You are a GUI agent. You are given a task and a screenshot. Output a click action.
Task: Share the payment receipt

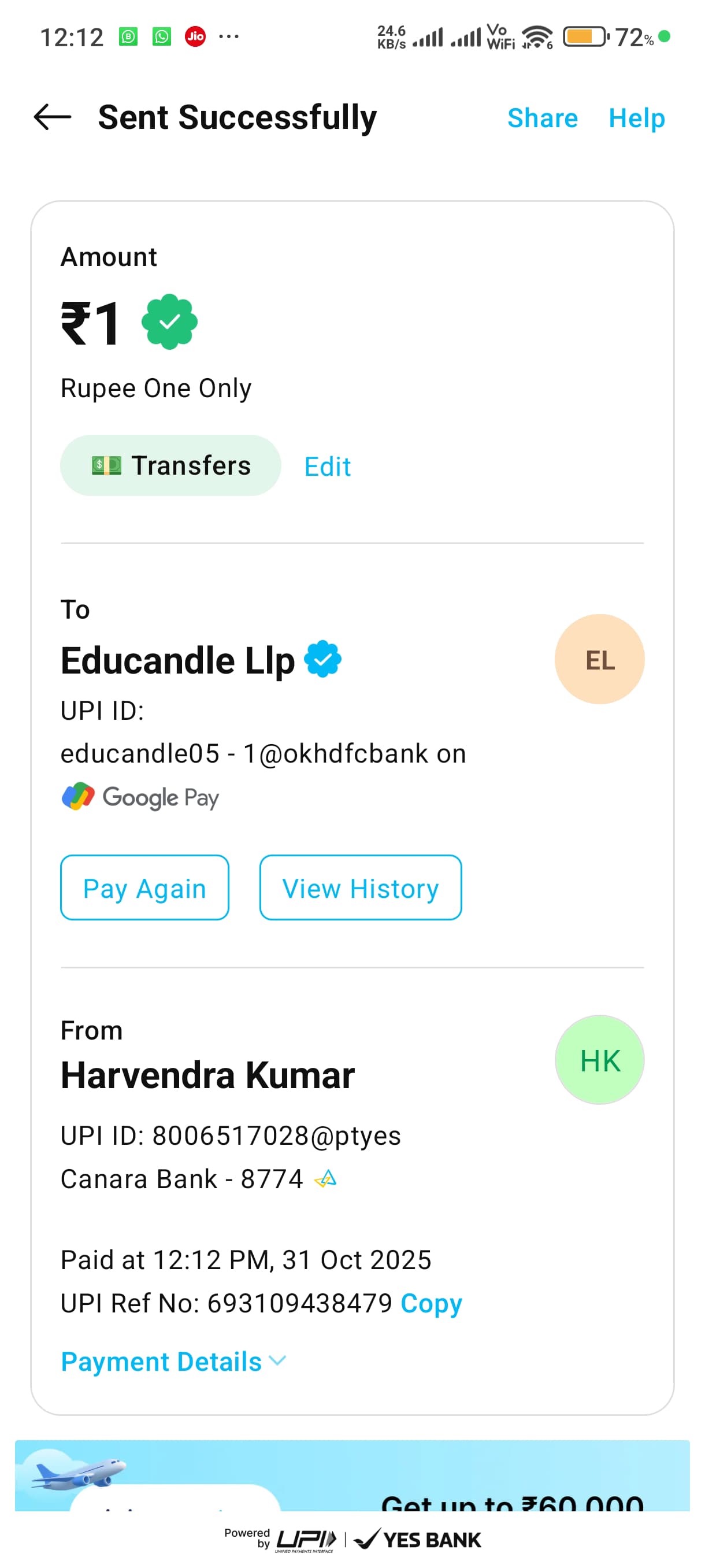[x=542, y=118]
